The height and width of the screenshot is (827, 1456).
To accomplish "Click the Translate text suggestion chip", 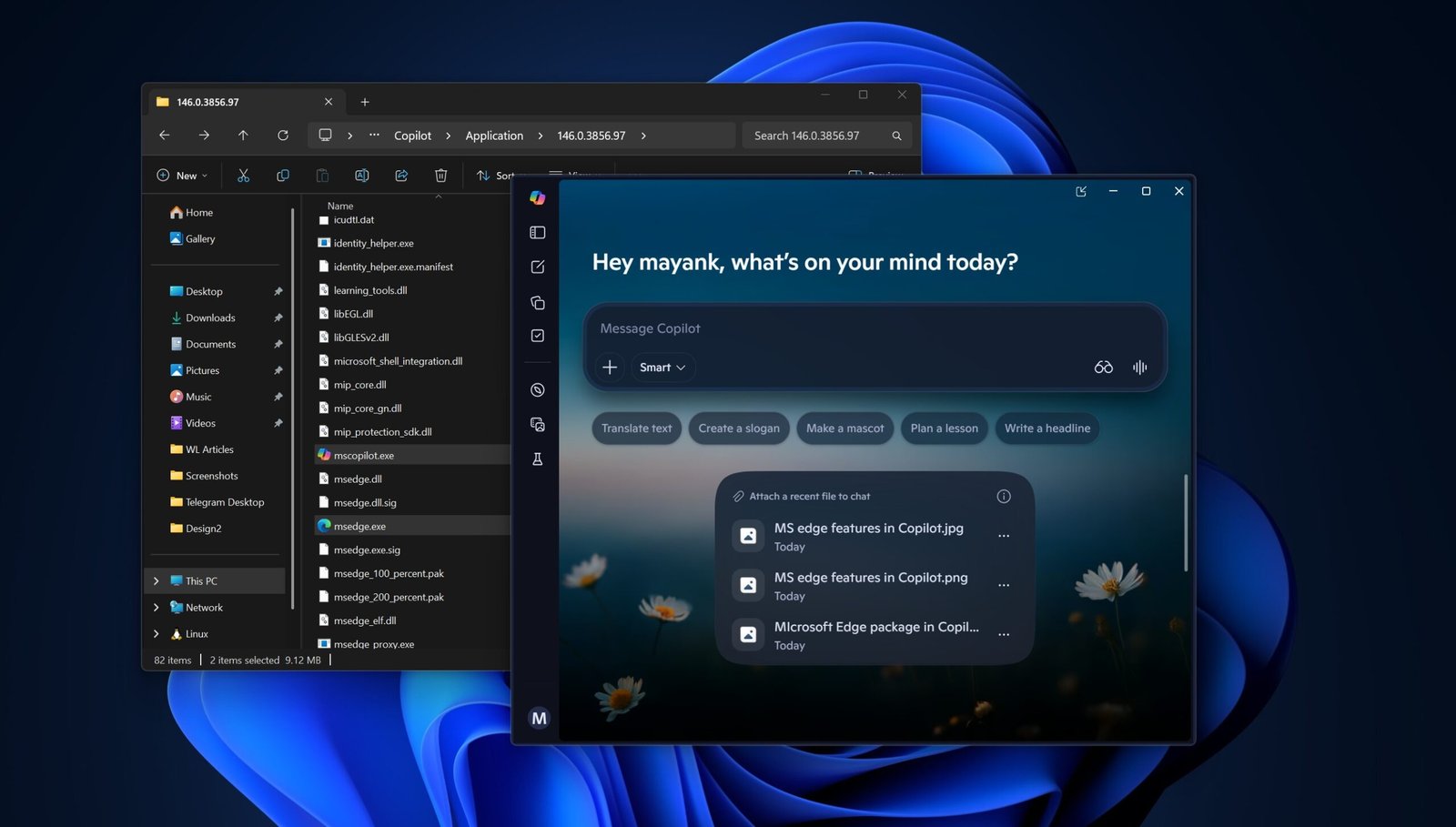I will pyautogui.click(x=636, y=428).
